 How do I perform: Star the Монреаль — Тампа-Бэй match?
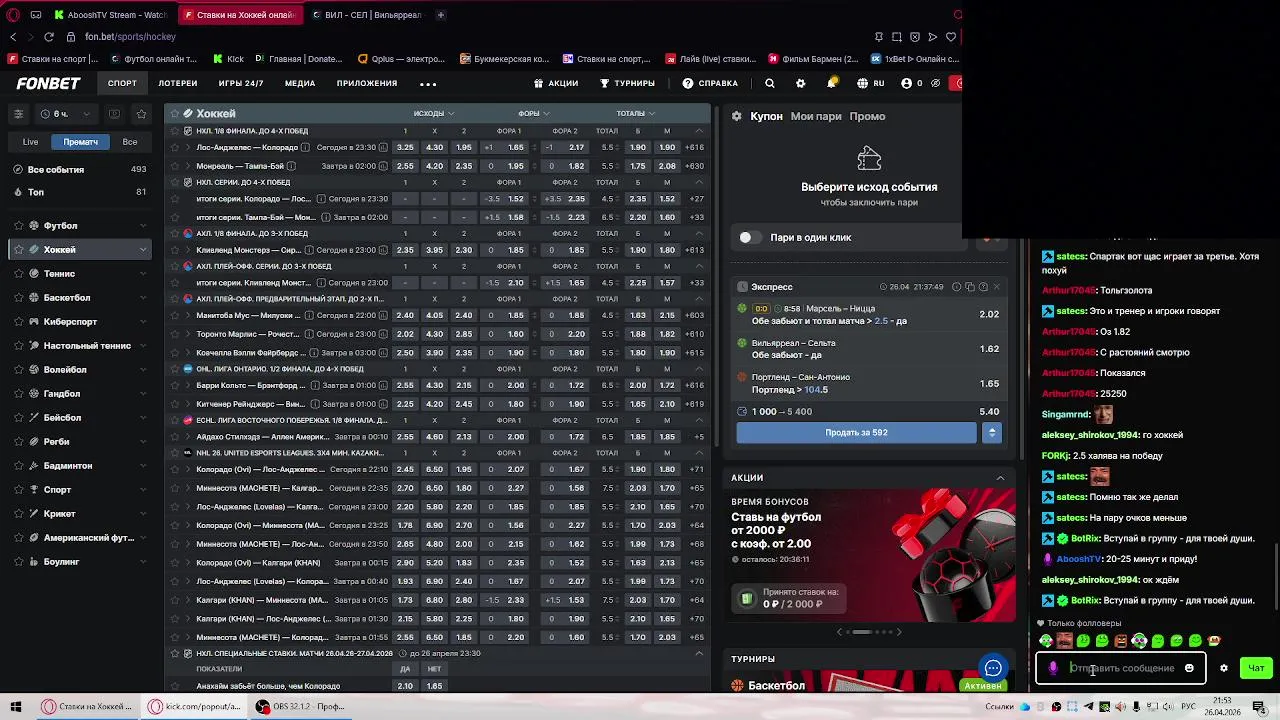(174, 166)
